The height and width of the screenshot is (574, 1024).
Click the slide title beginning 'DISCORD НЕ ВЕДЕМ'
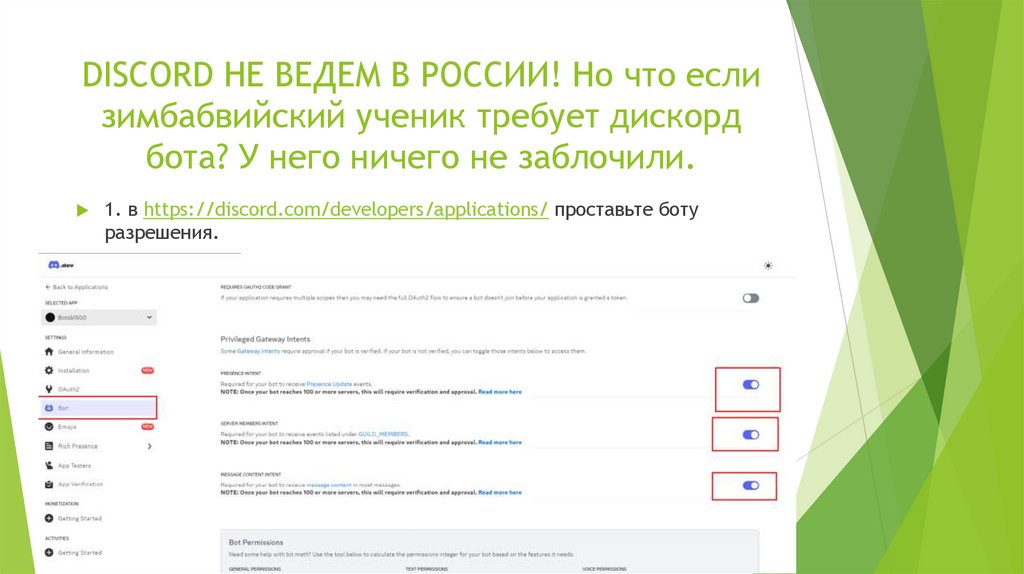click(x=421, y=116)
